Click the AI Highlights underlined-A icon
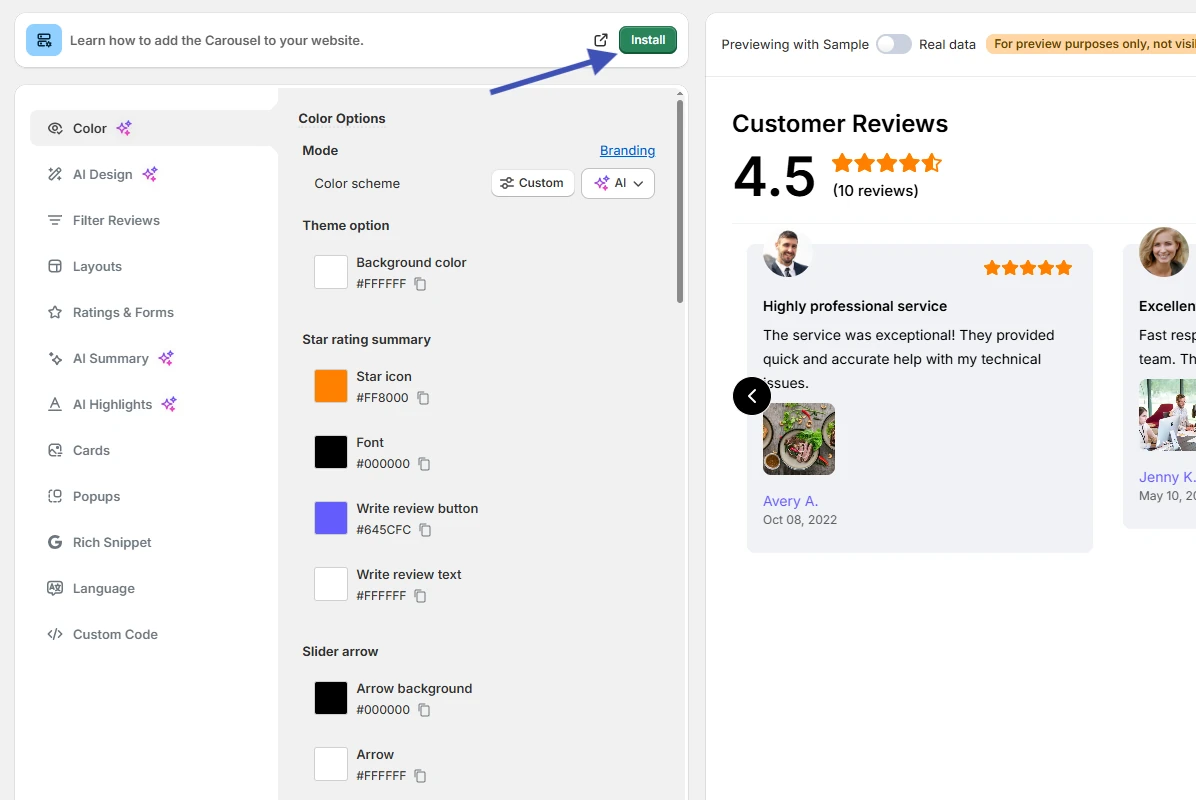The height and width of the screenshot is (800, 1196). [x=55, y=404]
